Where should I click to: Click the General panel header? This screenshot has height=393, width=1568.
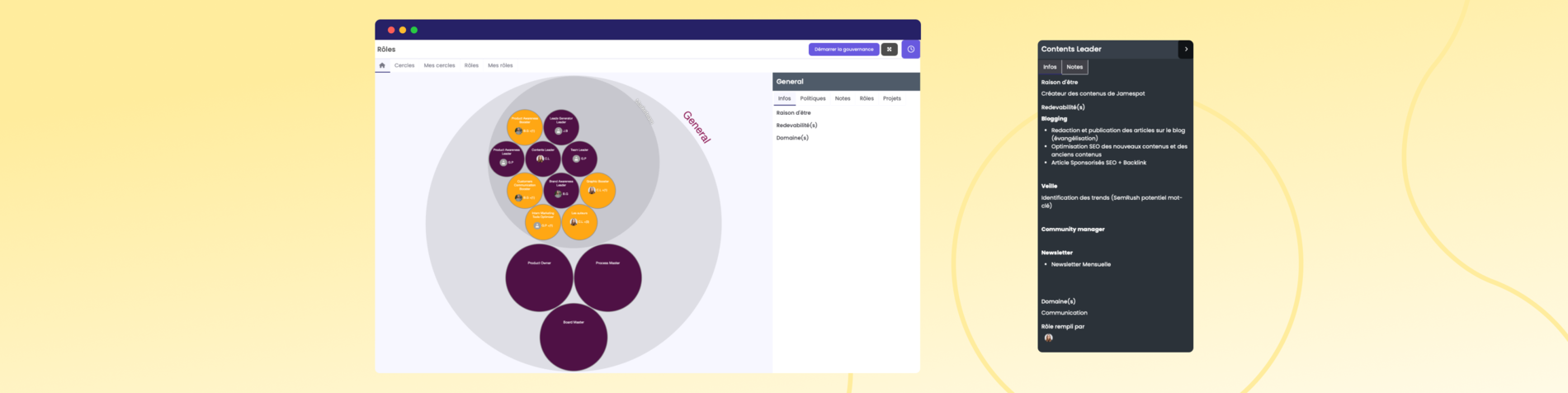click(846, 82)
